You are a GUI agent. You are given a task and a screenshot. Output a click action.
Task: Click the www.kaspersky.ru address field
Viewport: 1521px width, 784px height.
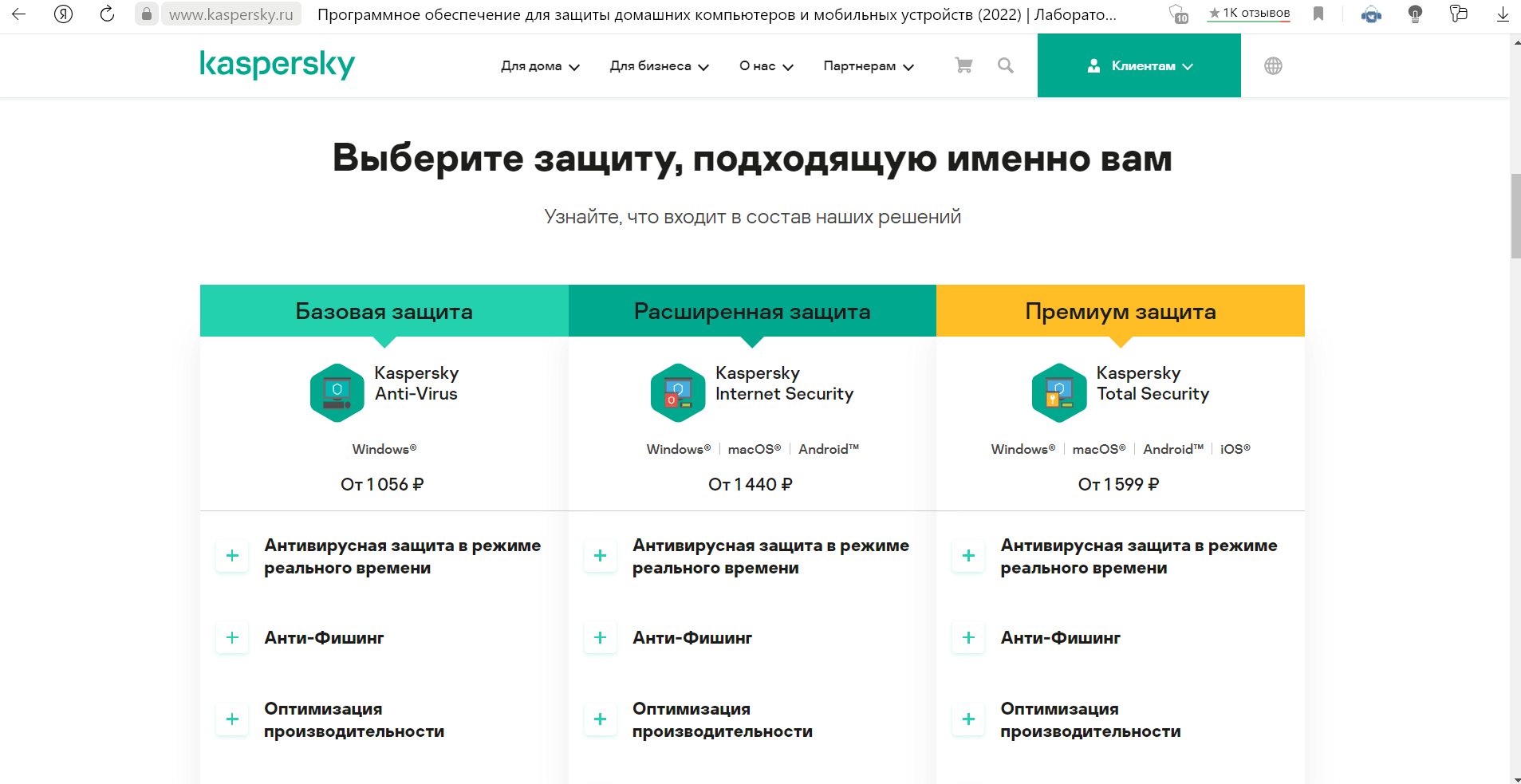tap(231, 14)
